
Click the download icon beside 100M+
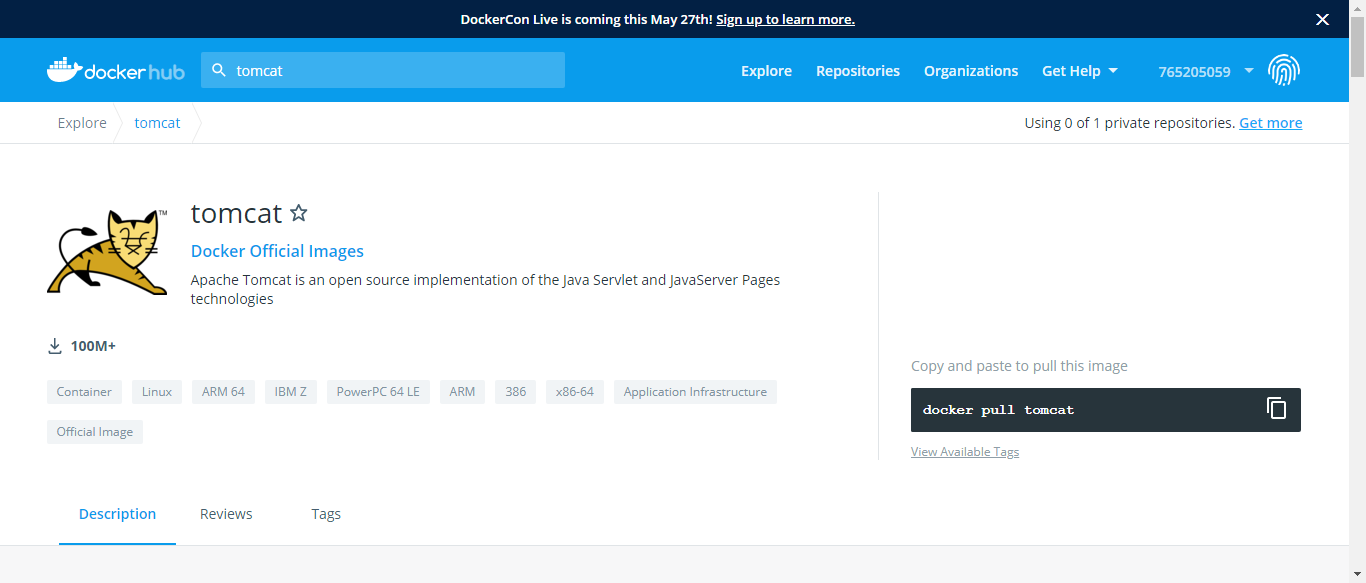pos(54,345)
